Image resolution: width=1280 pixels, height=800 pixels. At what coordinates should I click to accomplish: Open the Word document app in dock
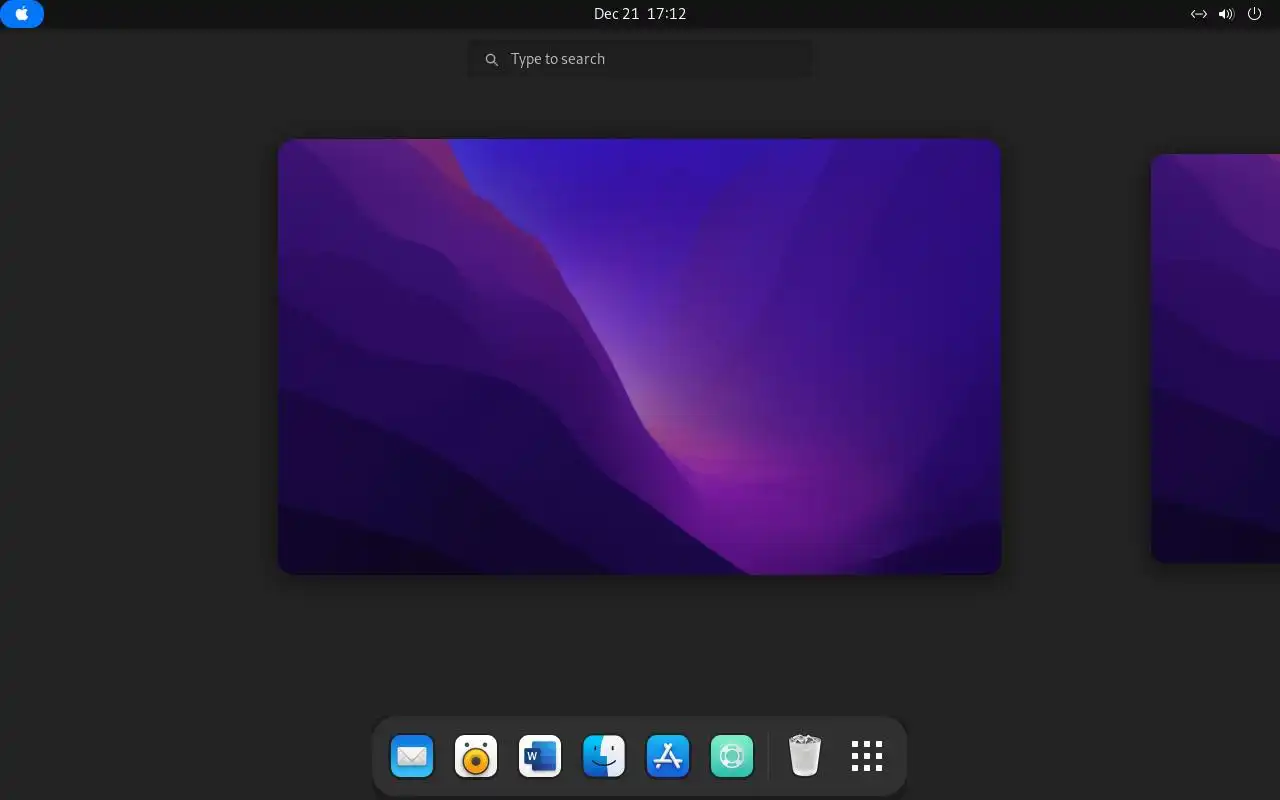click(540, 756)
